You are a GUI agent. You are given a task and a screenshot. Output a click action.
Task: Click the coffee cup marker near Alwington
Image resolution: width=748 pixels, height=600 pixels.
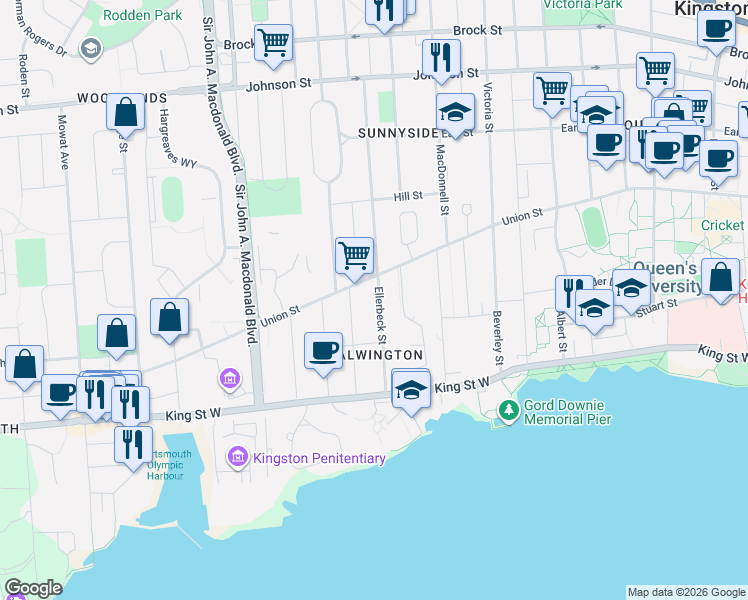(x=323, y=354)
